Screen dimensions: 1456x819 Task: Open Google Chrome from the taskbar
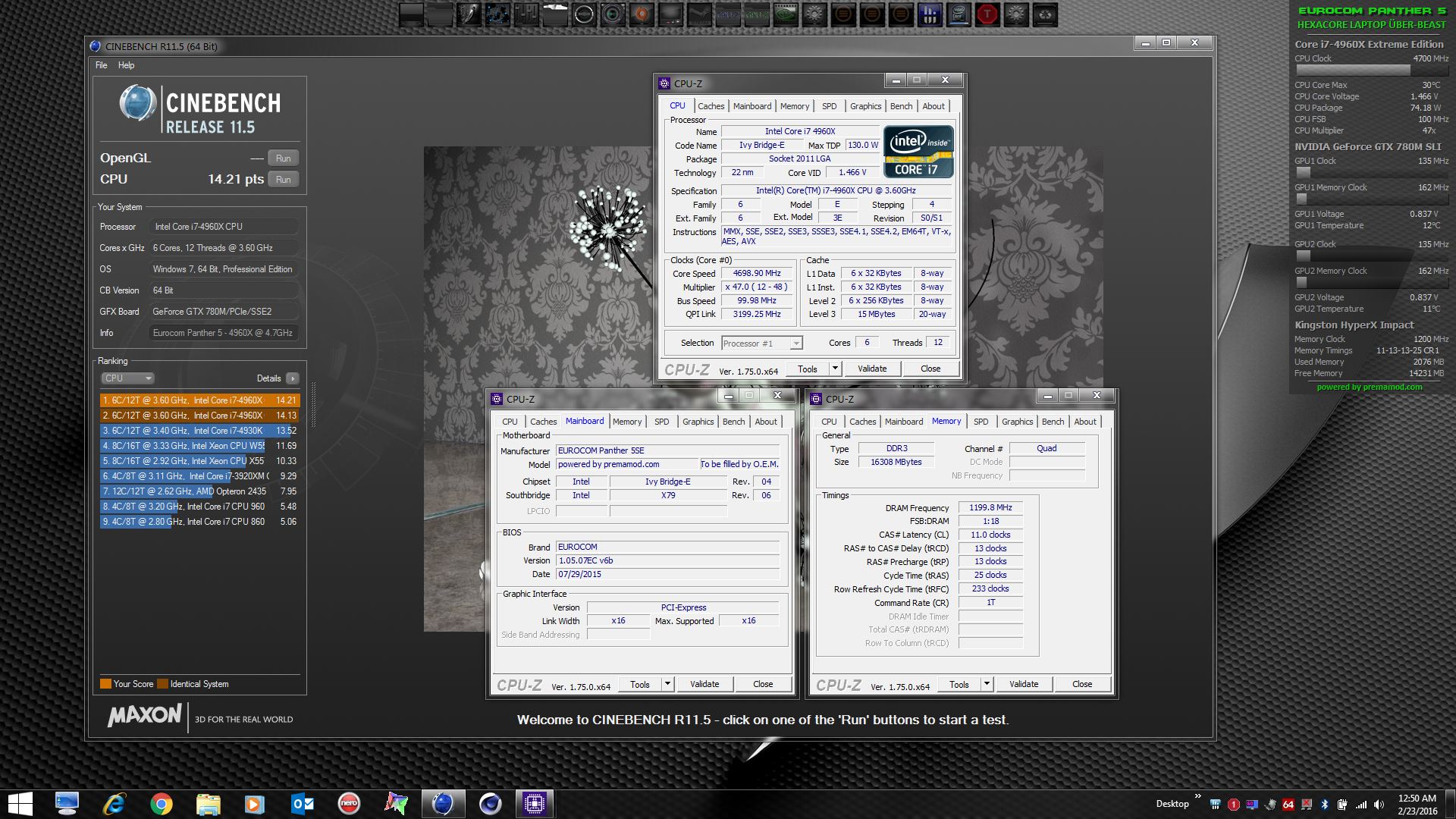(x=161, y=804)
